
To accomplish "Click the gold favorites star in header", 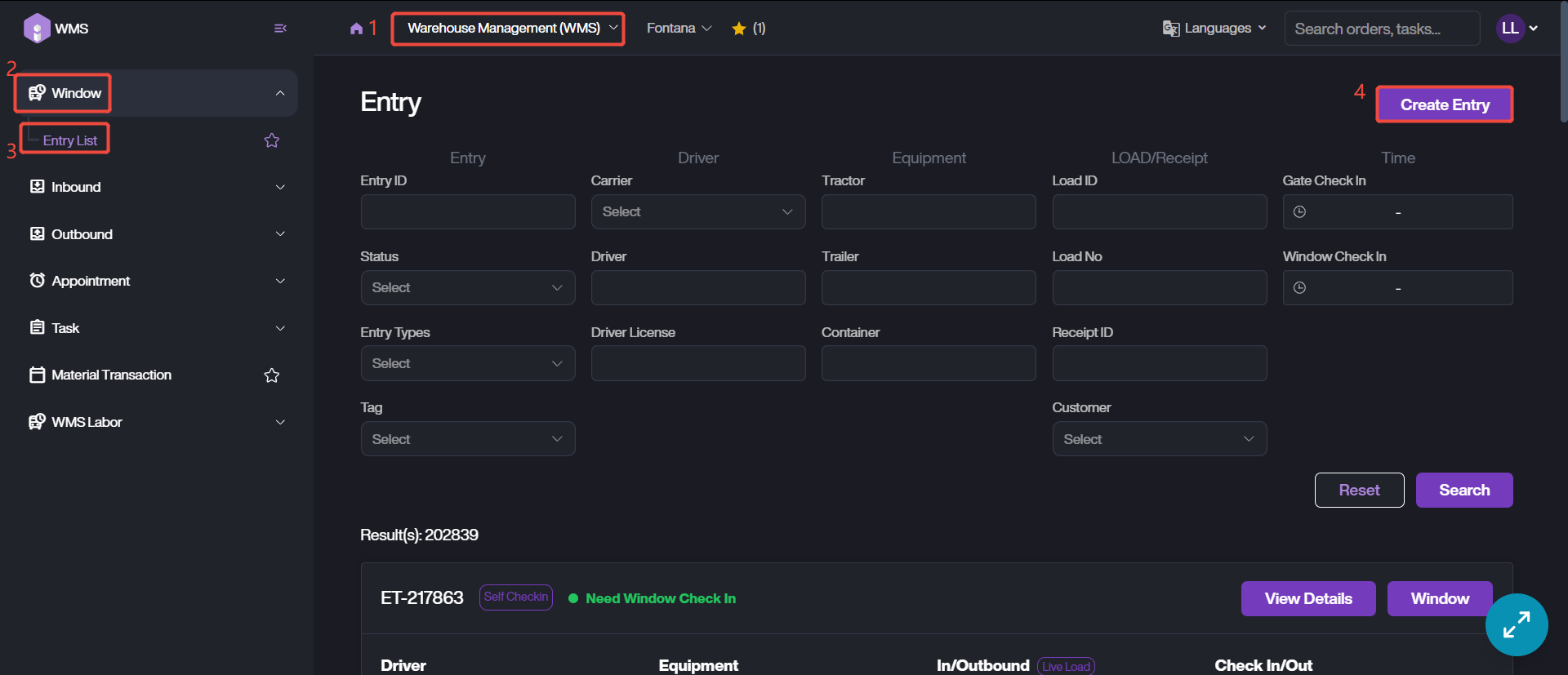I will point(739,29).
